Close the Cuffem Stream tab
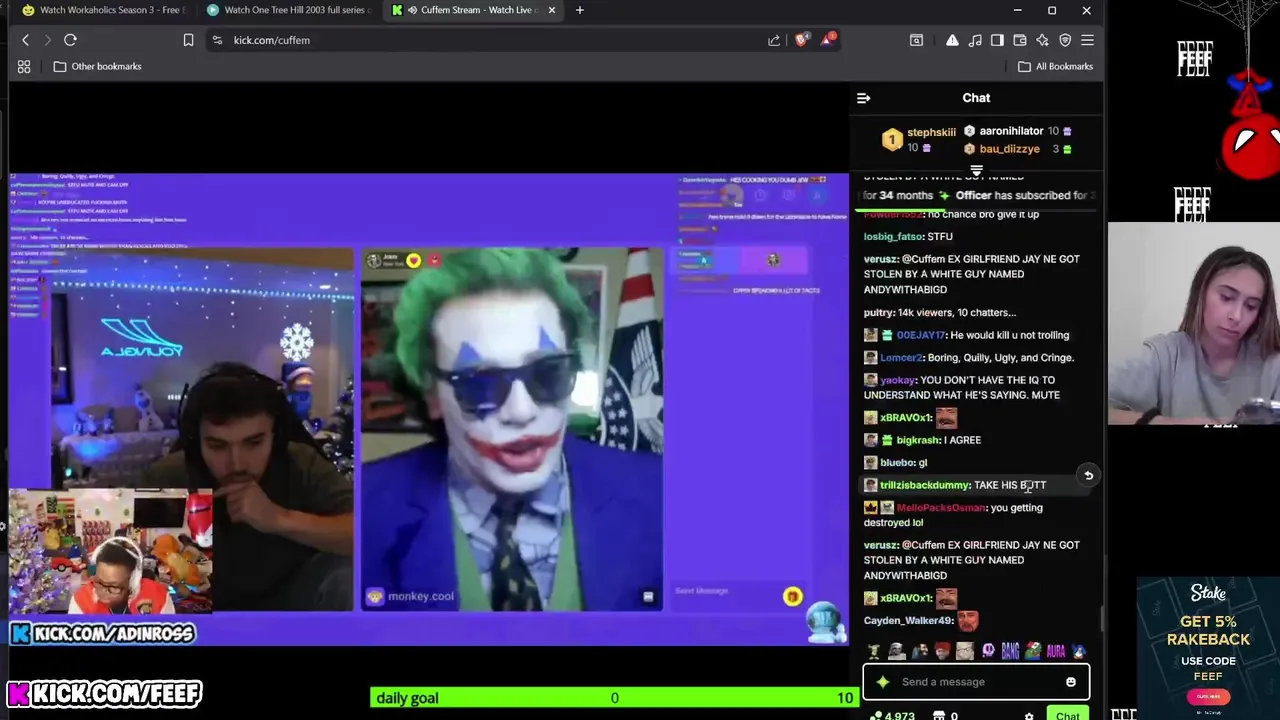The height and width of the screenshot is (720, 1280). pos(552,10)
